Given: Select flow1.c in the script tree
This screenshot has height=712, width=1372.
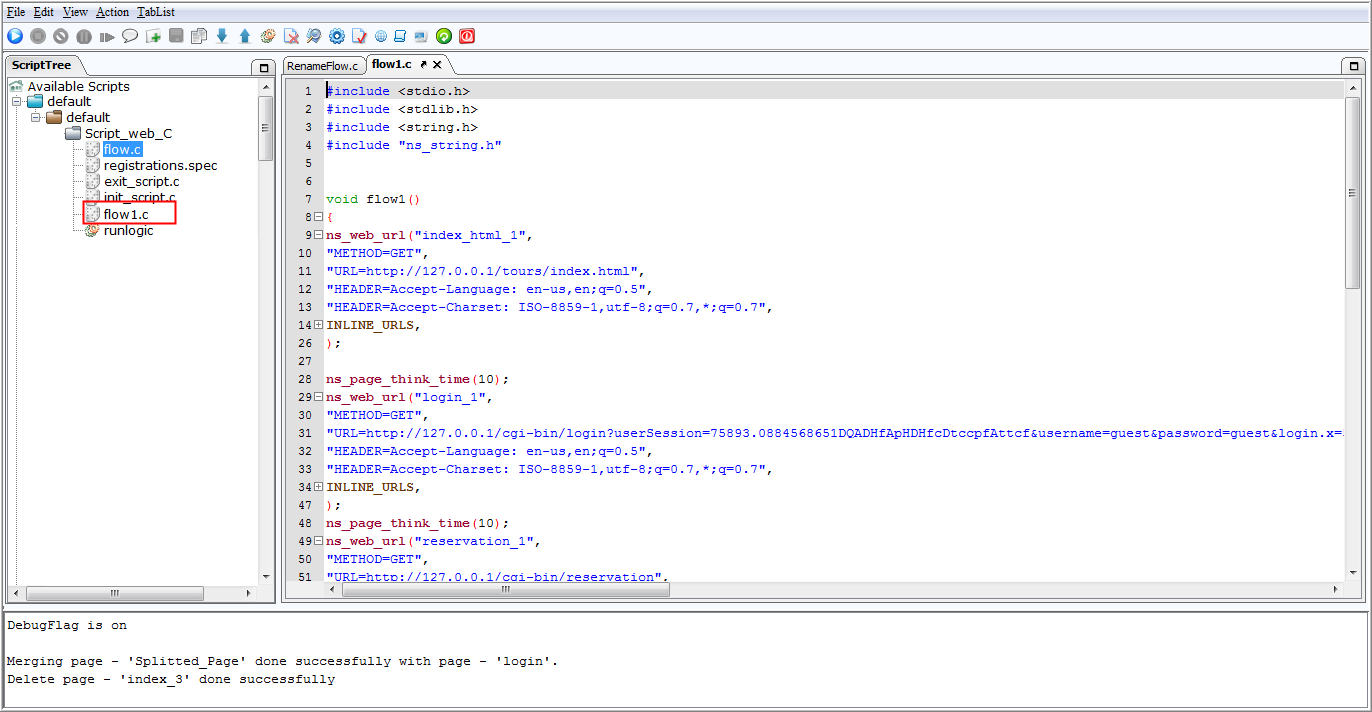Looking at the screenshot, I should 126,214.
